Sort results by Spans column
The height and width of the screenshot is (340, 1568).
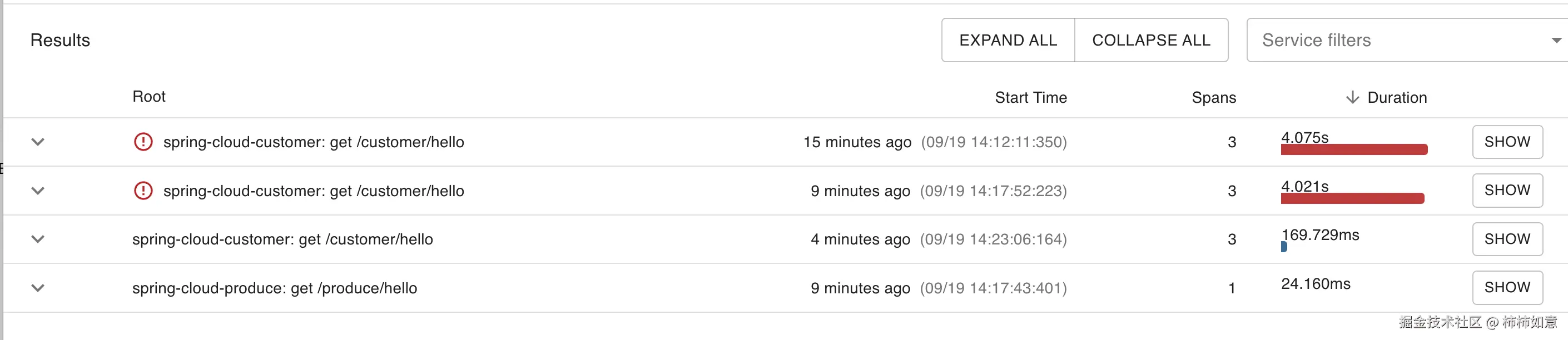coord(1213,97)
